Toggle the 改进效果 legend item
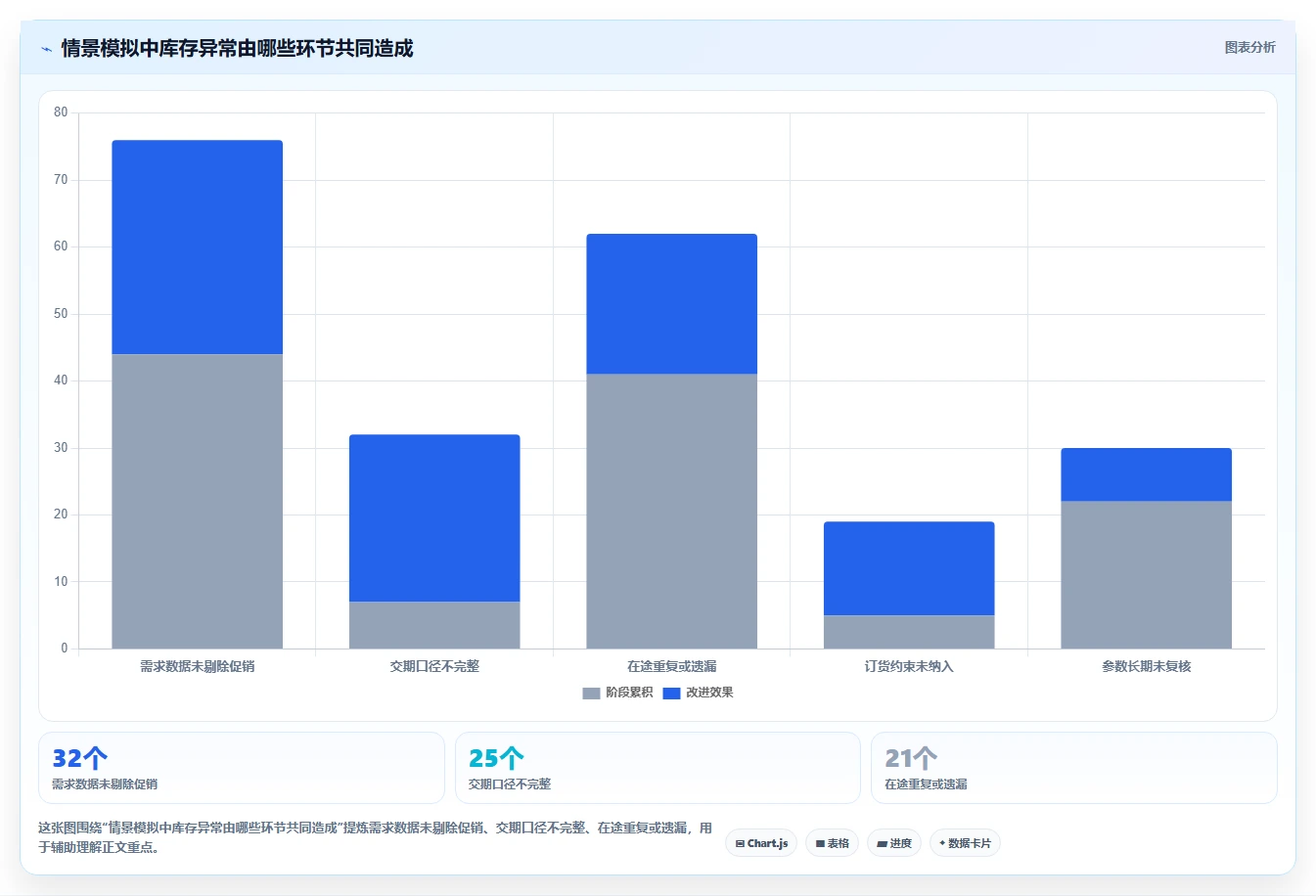The height and width of the screenshot is (896, 1316). 698,693
